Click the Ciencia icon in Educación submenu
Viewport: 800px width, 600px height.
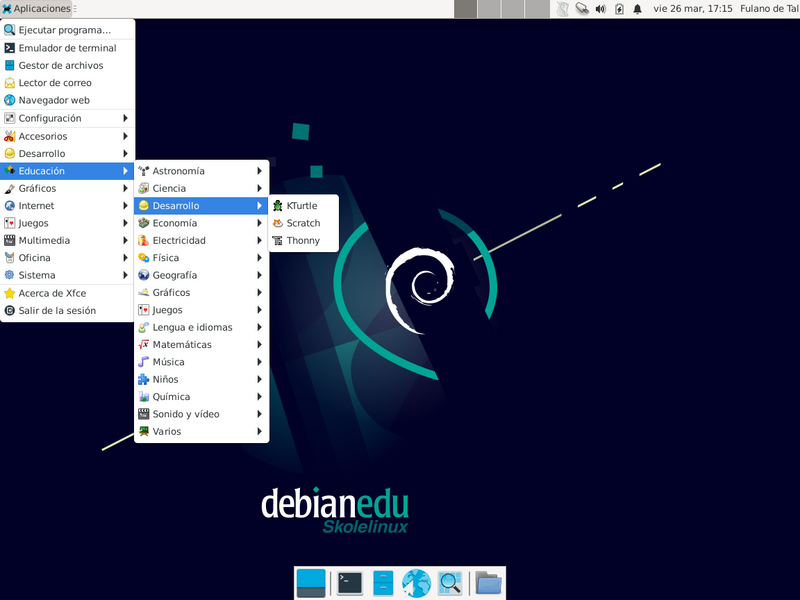[144, 188]
